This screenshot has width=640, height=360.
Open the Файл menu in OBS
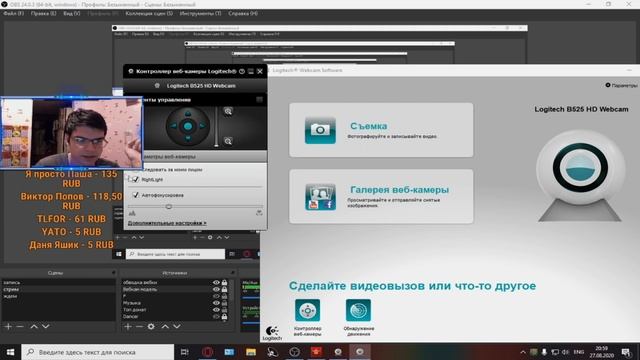tap(13, 13)
